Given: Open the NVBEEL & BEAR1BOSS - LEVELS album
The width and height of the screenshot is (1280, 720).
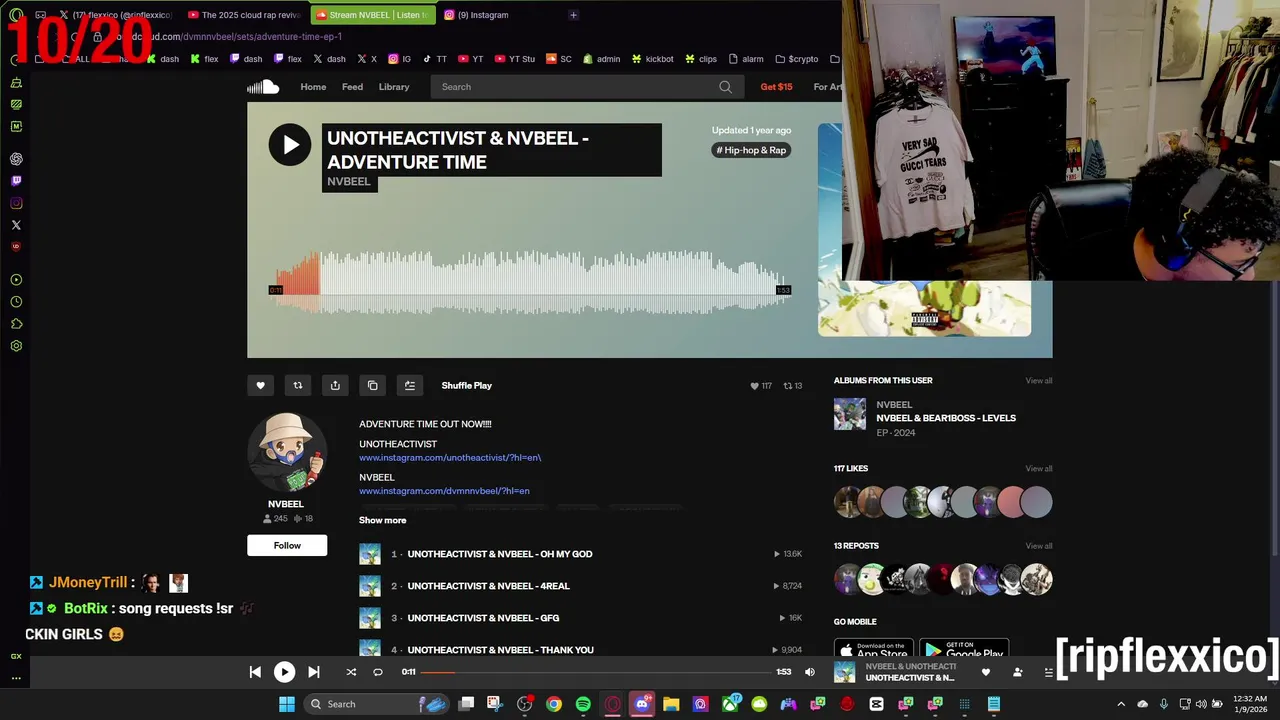Looking at the screenshot, I should [x=946, y=418].
